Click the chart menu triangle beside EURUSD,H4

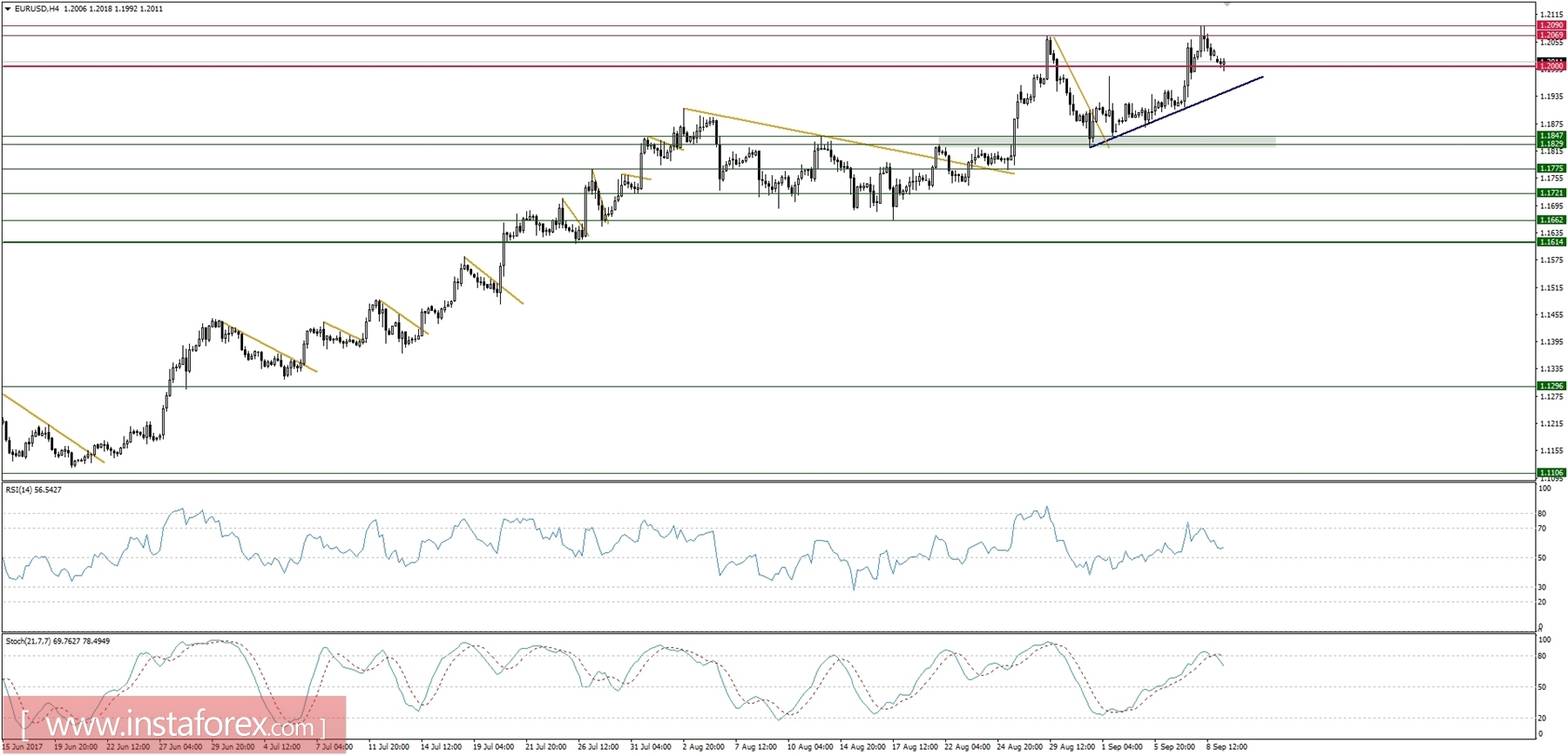click(x=8, y=9)
